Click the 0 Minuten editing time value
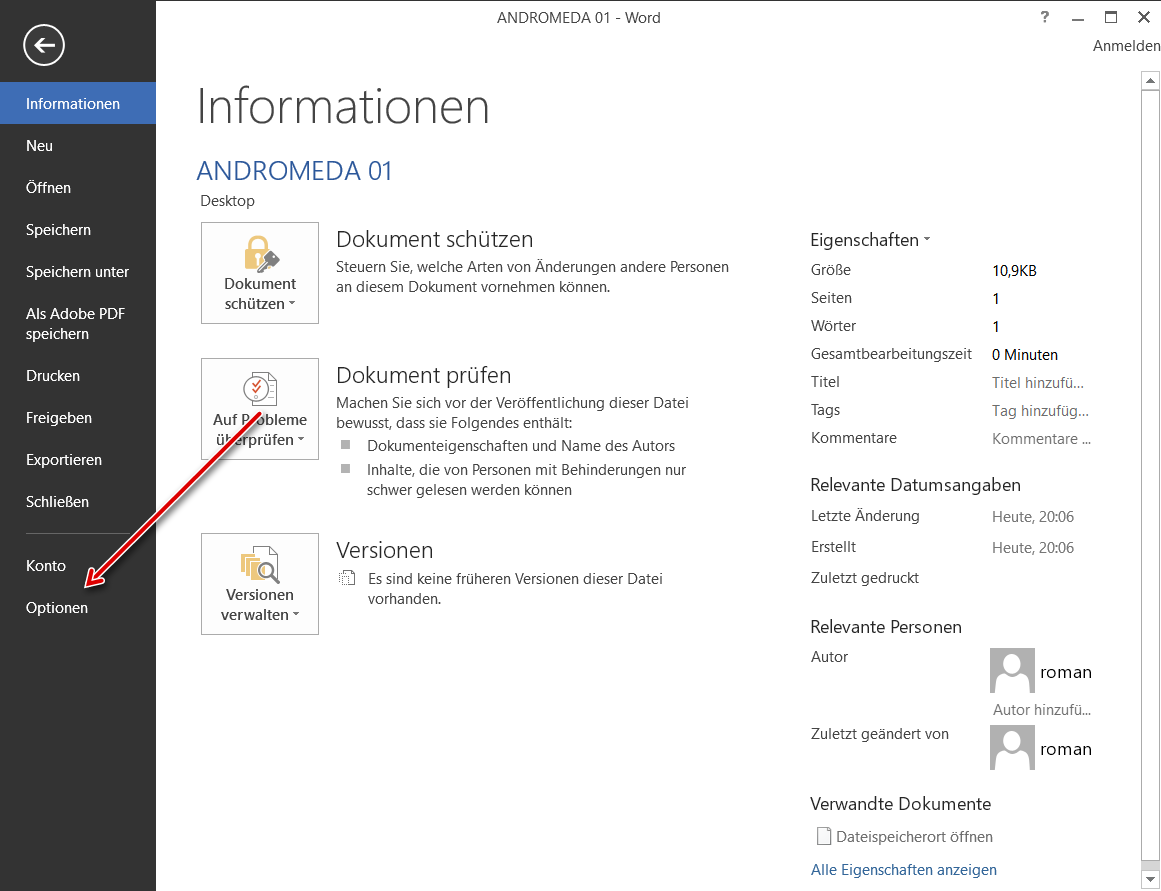1161x891 pixels. pos(1025,355)
